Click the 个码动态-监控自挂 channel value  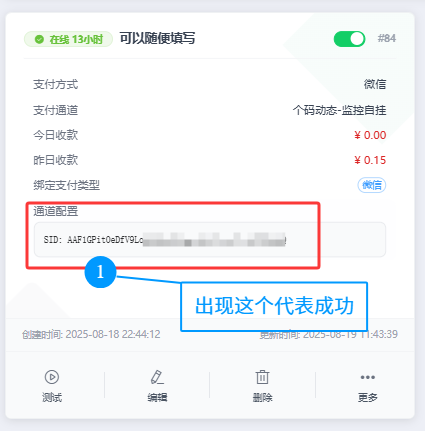click(x=339, y=110)
